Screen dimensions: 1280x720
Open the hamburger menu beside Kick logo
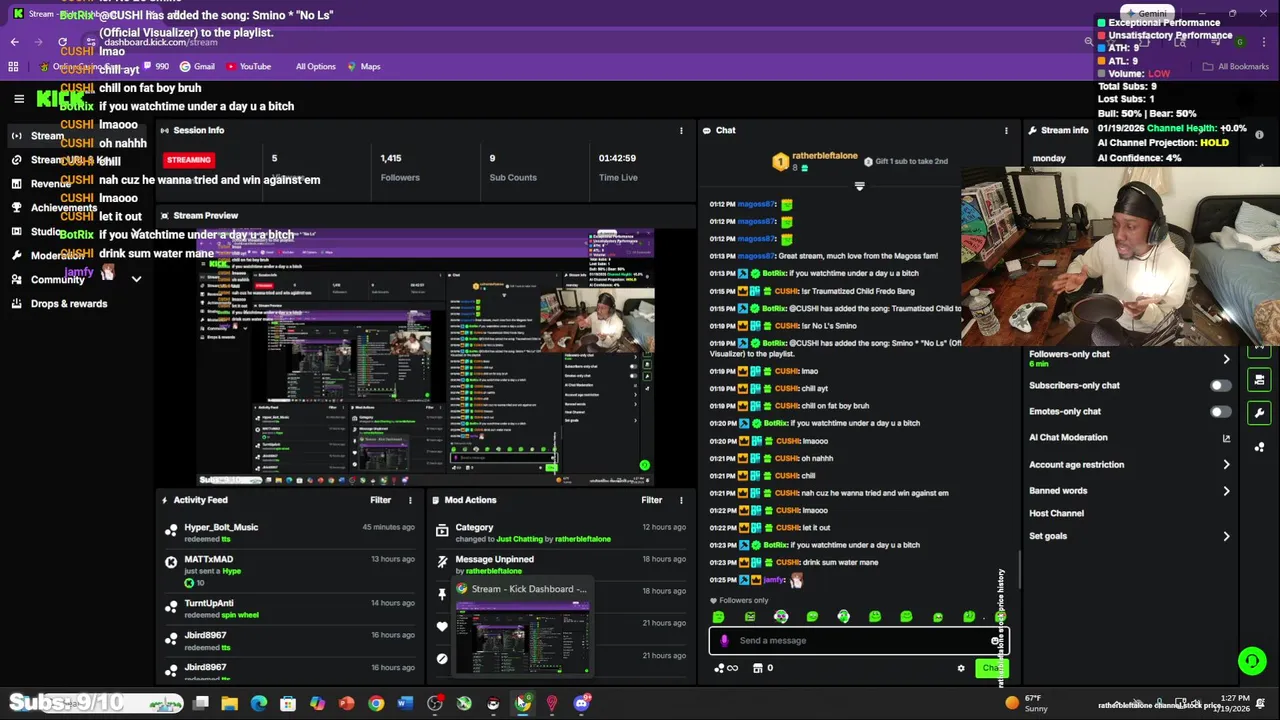[x=19, y=99]
